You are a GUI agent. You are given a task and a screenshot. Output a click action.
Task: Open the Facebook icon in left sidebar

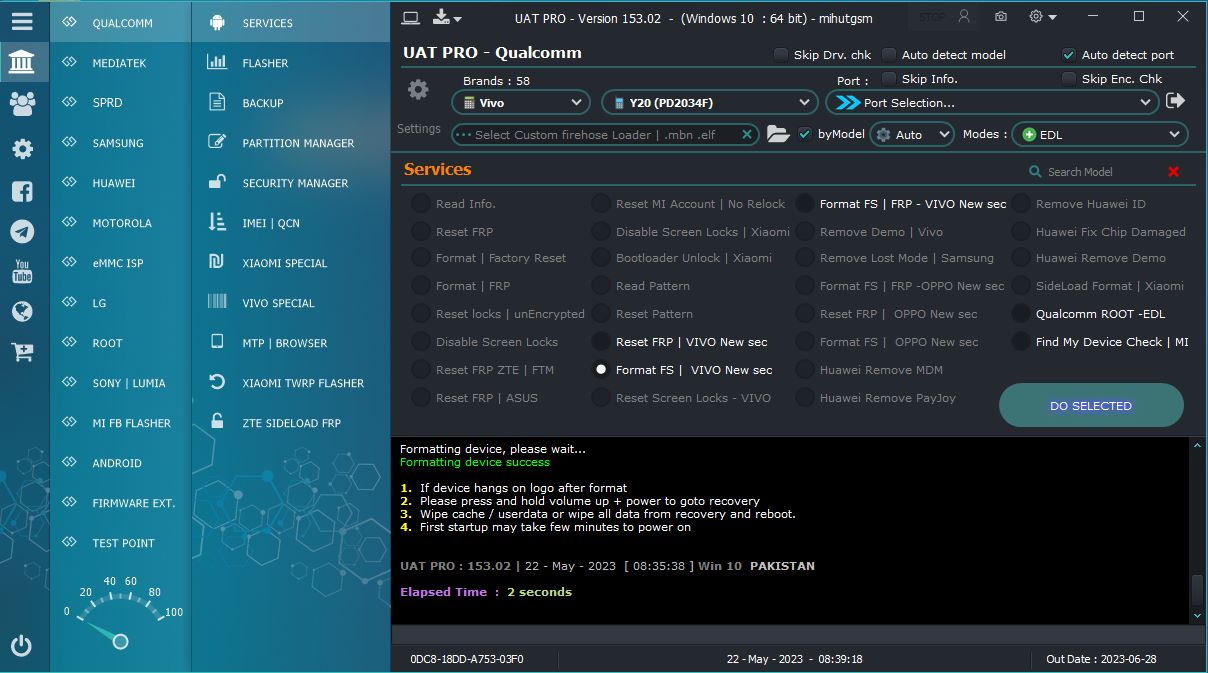click(22, 191)
